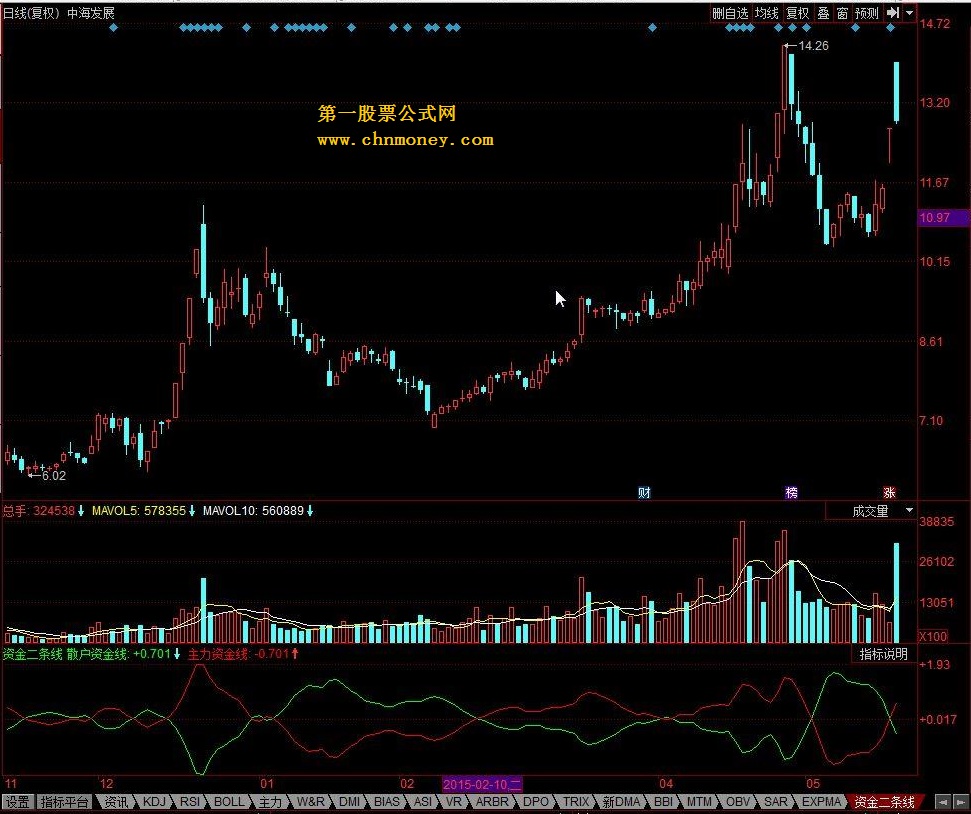Switch to the W&R indicator tab
This screenshot has height=814, width=971.
coord(310,802)
